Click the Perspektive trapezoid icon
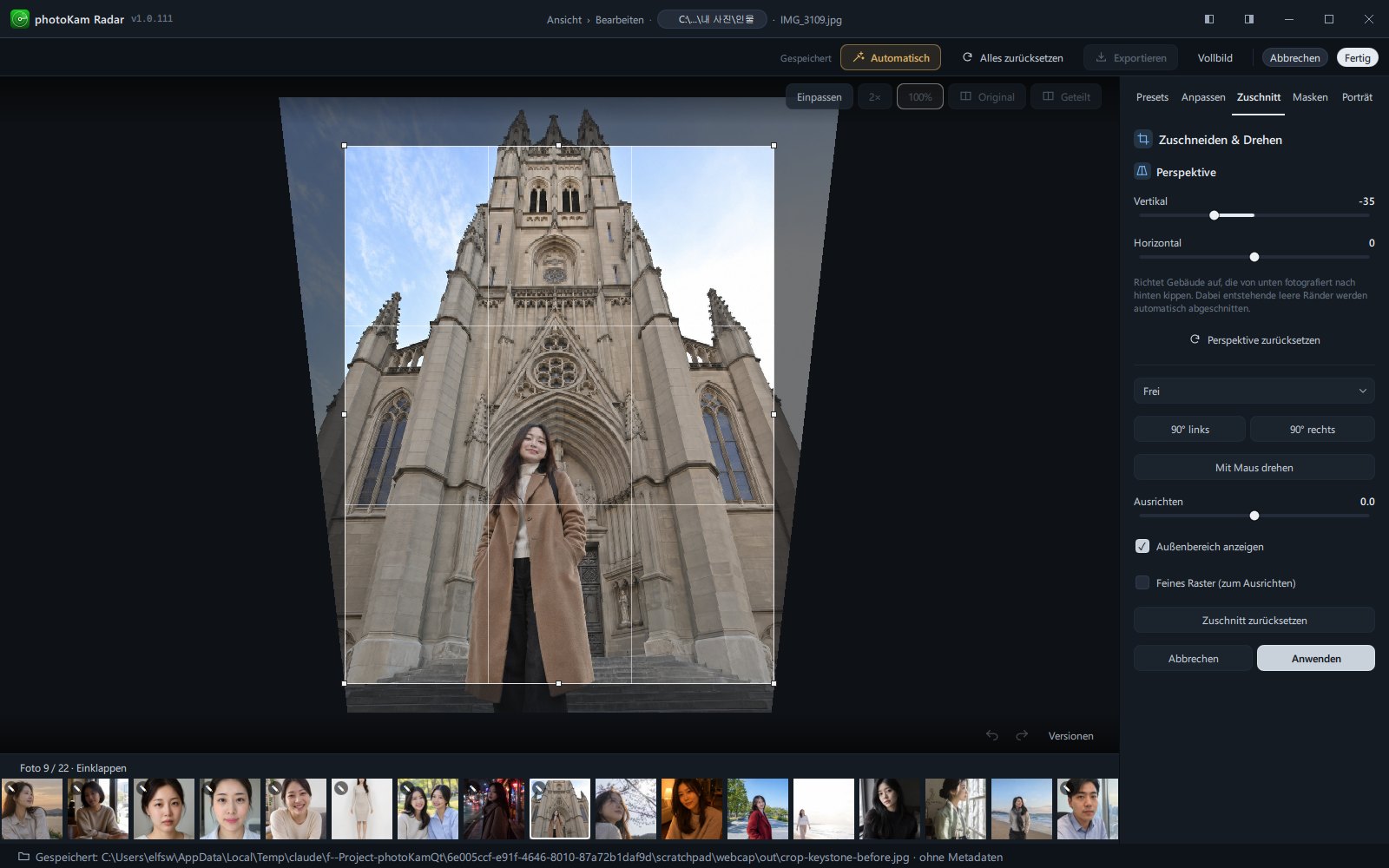This screenshot has width=1389, height=868. pos(1142,171)
